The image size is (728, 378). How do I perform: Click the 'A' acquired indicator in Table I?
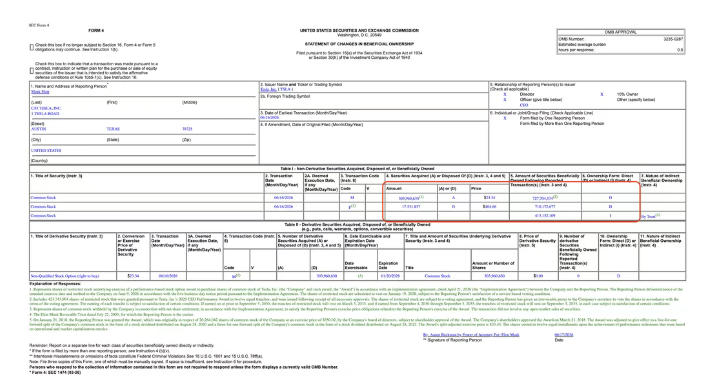pyautogui.click(x=453, y=197)
